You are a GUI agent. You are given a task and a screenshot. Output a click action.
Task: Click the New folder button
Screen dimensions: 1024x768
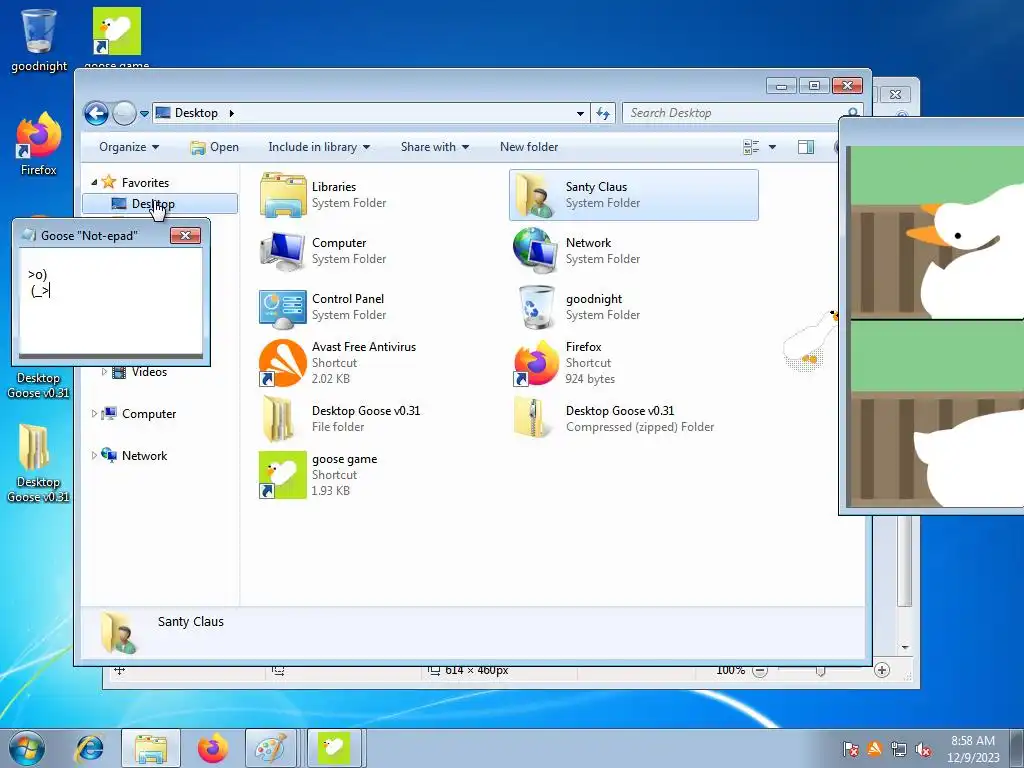point(529,147)
